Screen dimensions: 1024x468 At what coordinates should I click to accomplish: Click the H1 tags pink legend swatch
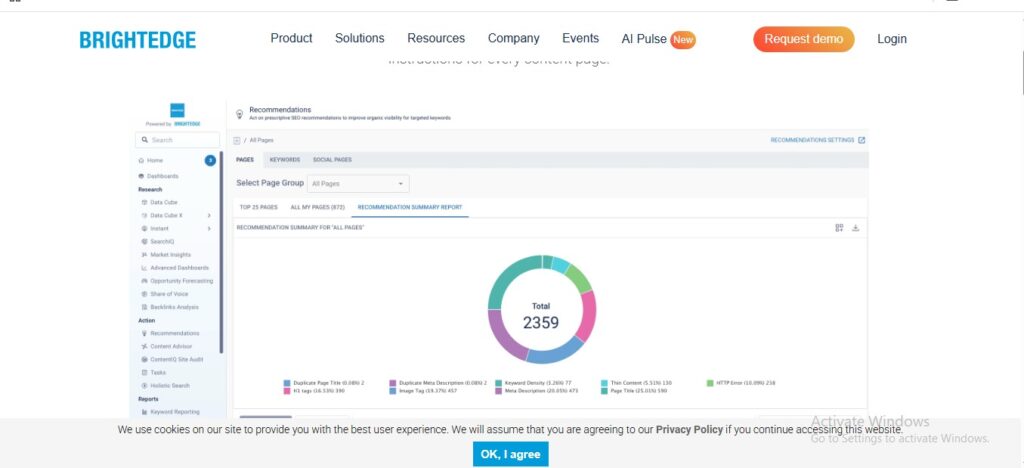287,391
